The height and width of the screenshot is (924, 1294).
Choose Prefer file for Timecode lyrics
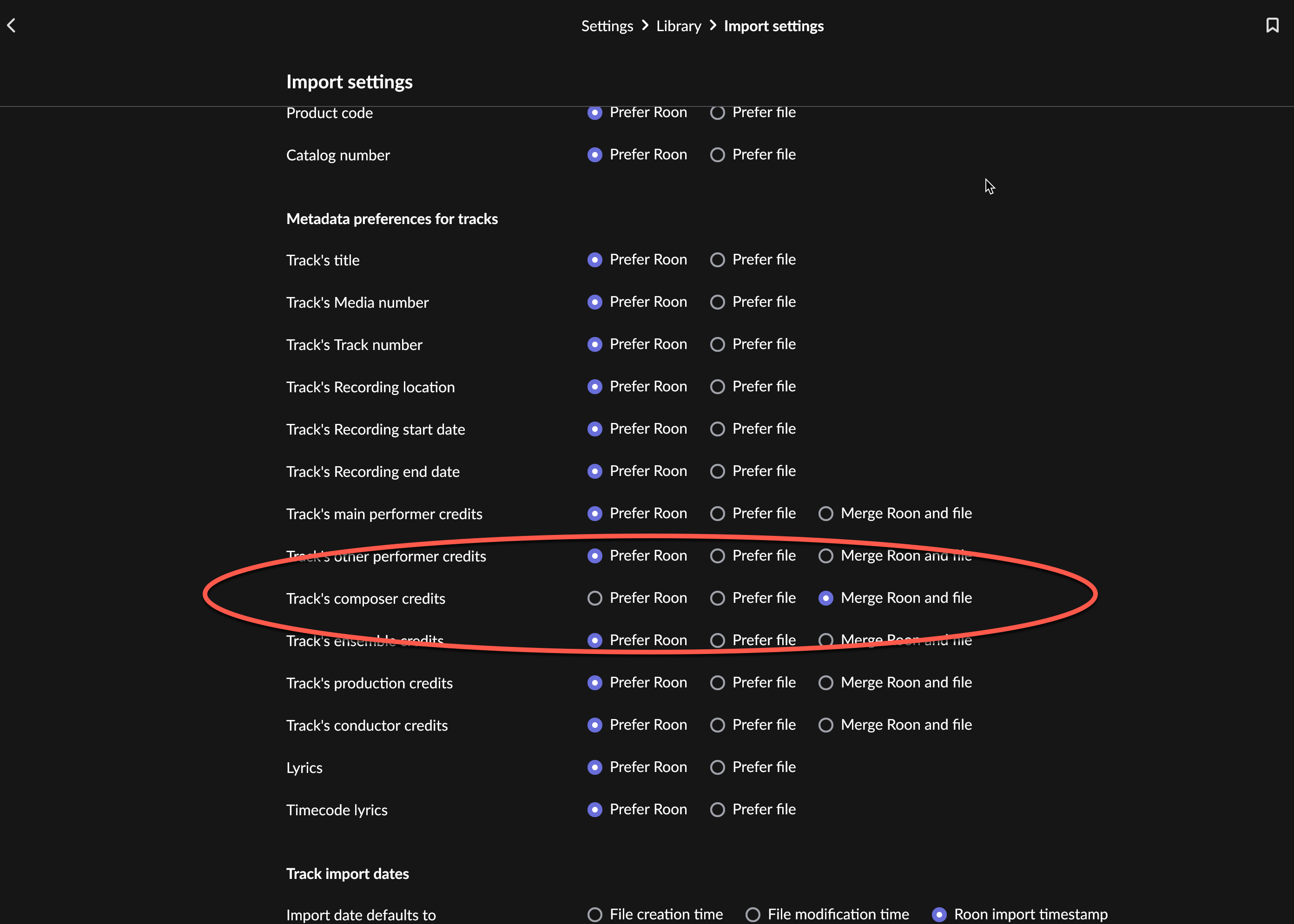click(718, 810)
